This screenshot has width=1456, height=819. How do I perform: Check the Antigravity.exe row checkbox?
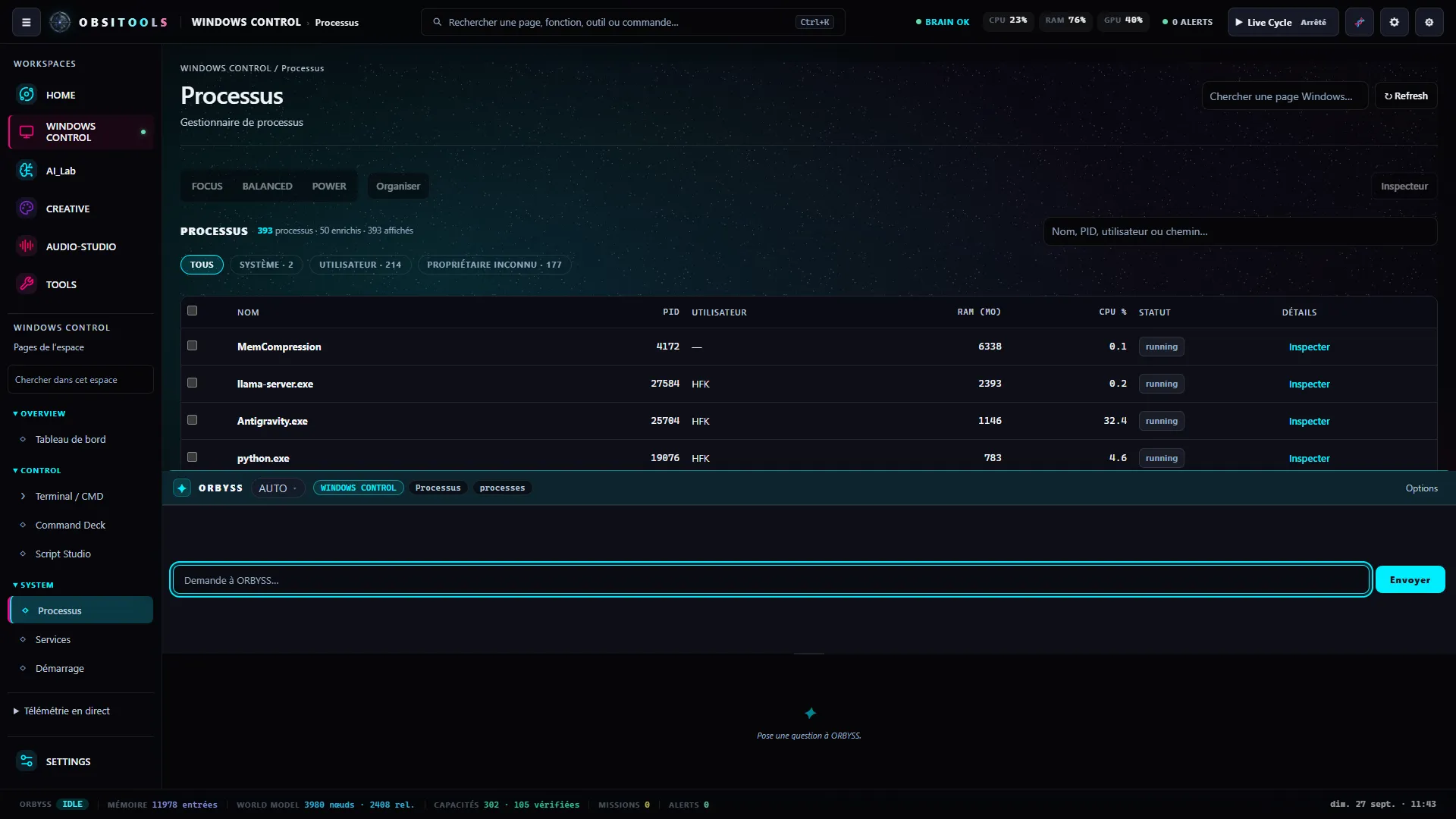coord(193,420)
